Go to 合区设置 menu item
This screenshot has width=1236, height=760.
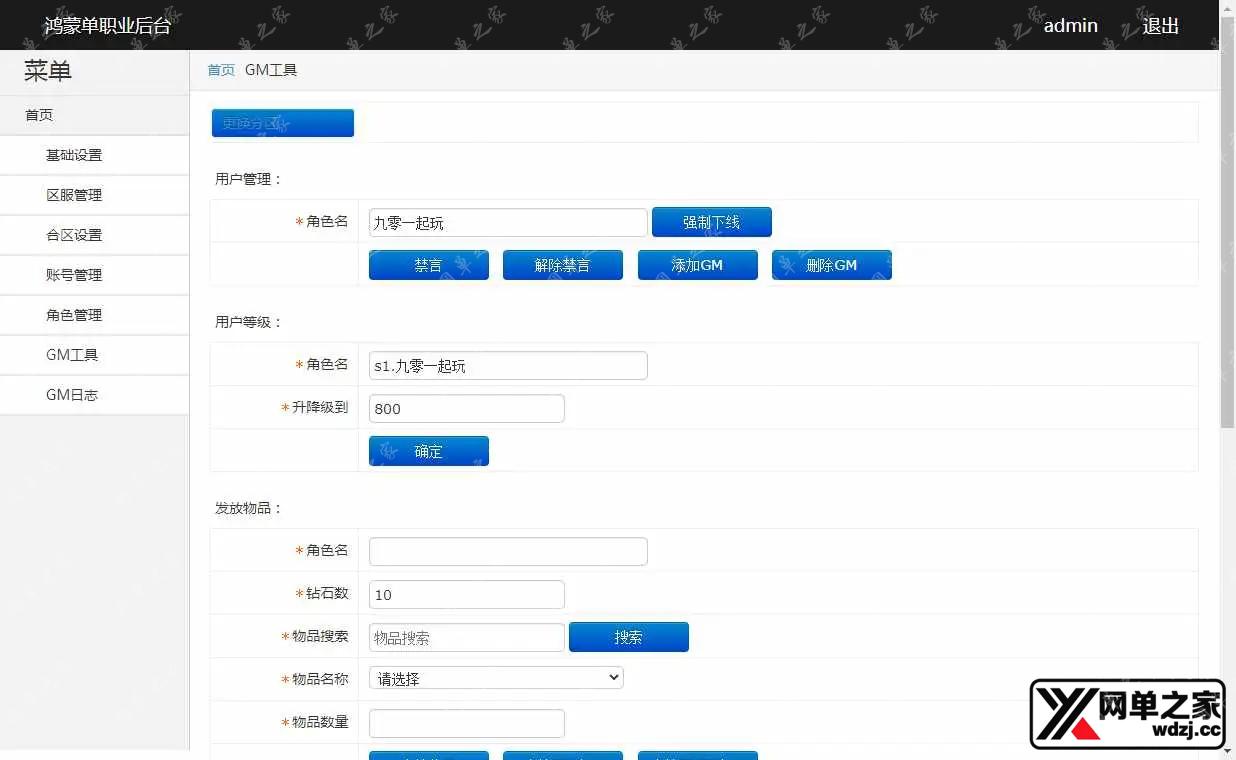(x=74, y=235)
